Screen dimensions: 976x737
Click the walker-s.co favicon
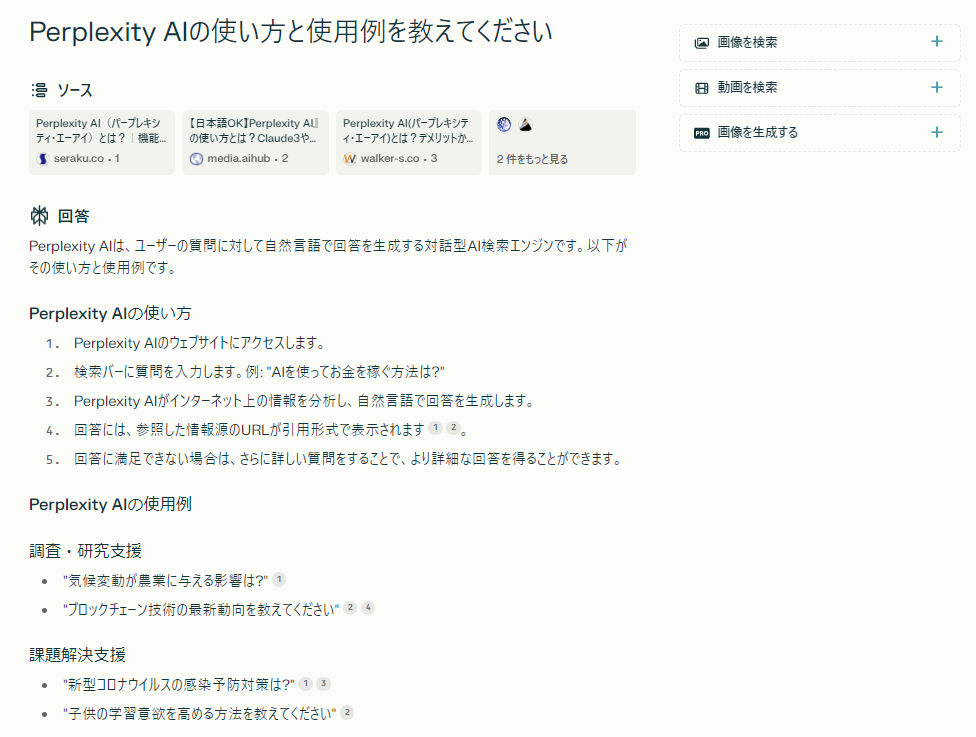350,159
